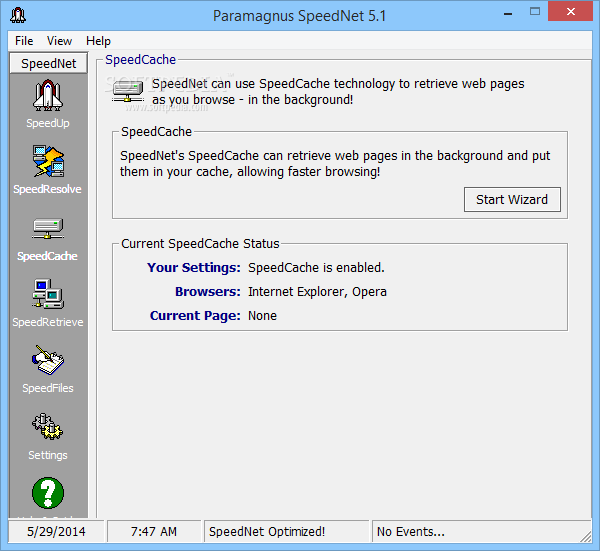The width and height of the screenshot is (600, 551).
Task: Close the Paramagnus SpeedNet window
Action: tap(571, 11)
